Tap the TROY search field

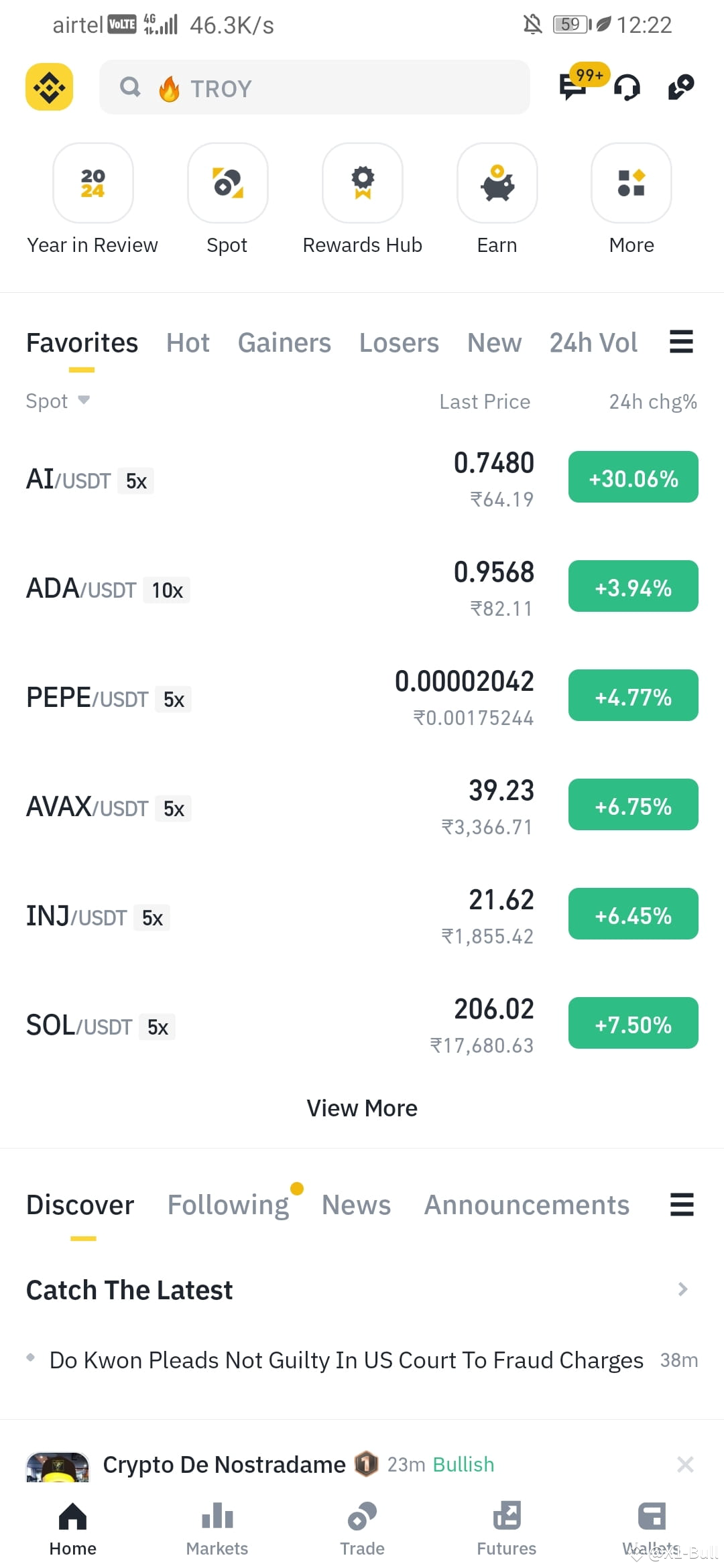[315, 87]
